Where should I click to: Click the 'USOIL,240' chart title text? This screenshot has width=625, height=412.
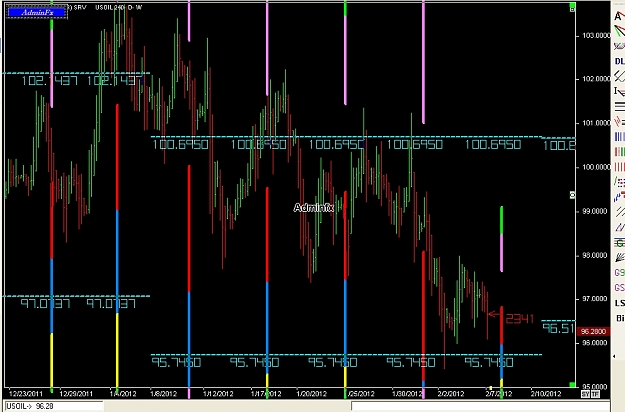pos(110,7)
